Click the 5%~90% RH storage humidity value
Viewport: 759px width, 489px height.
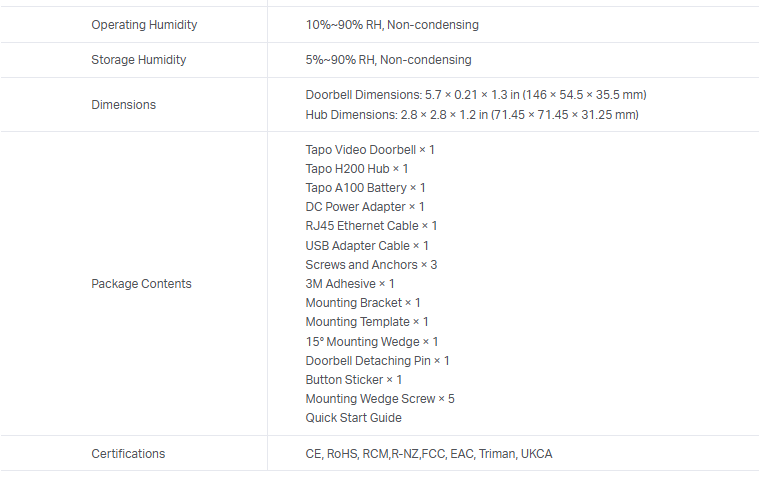click(388, 60)
